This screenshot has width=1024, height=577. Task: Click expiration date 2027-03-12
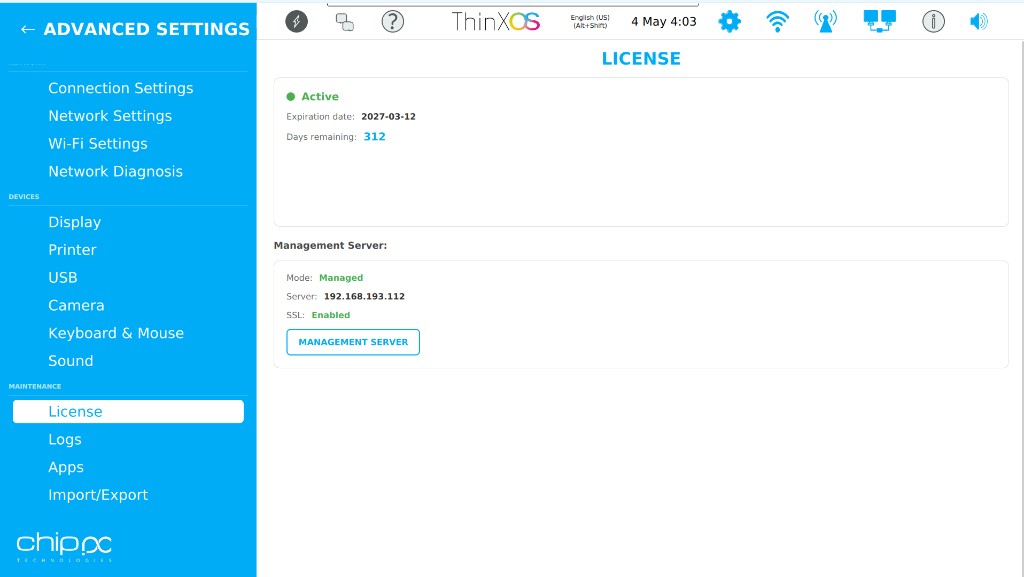(x=389, y=117)
